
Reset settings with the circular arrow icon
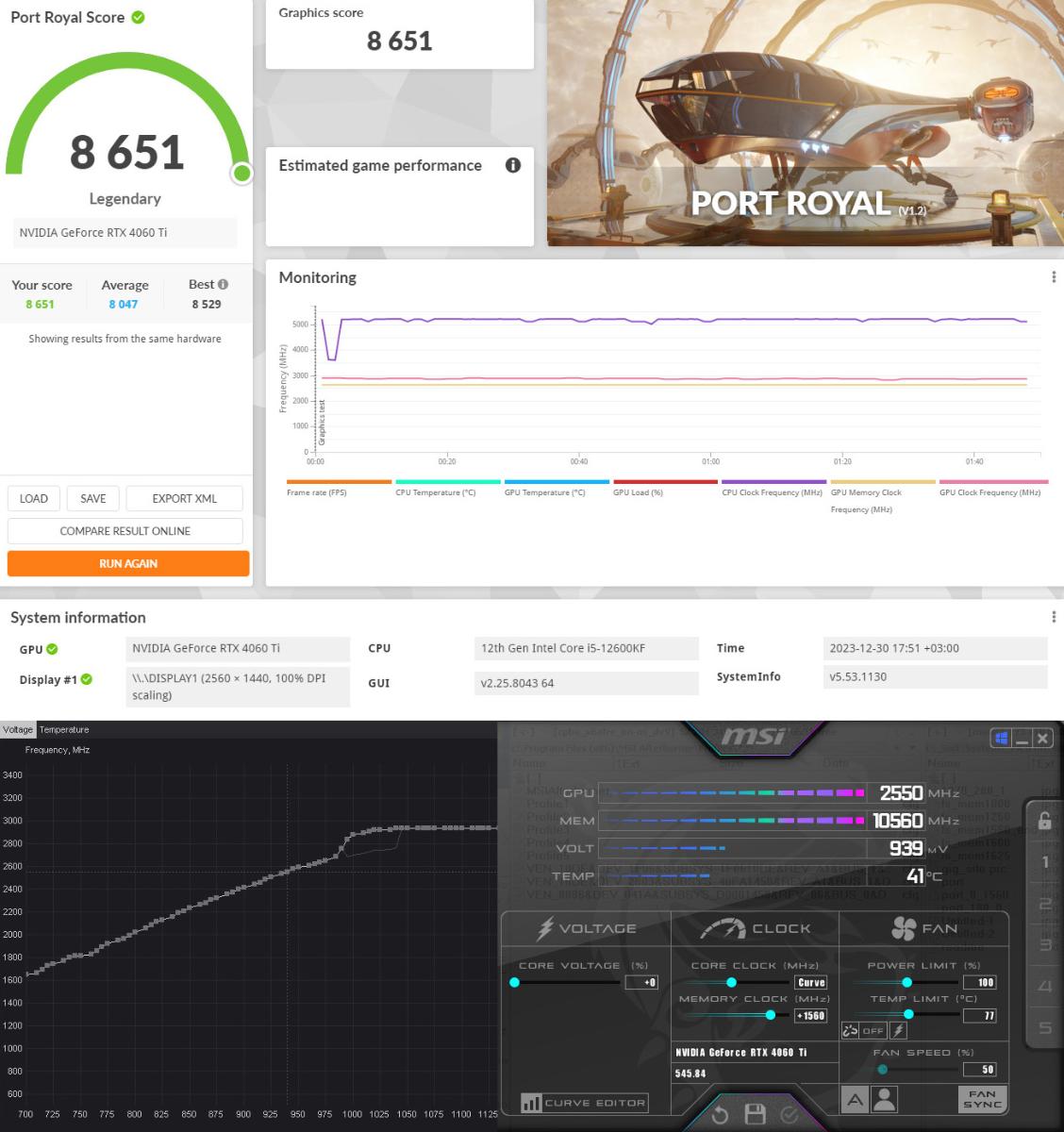coord(720,1115)
